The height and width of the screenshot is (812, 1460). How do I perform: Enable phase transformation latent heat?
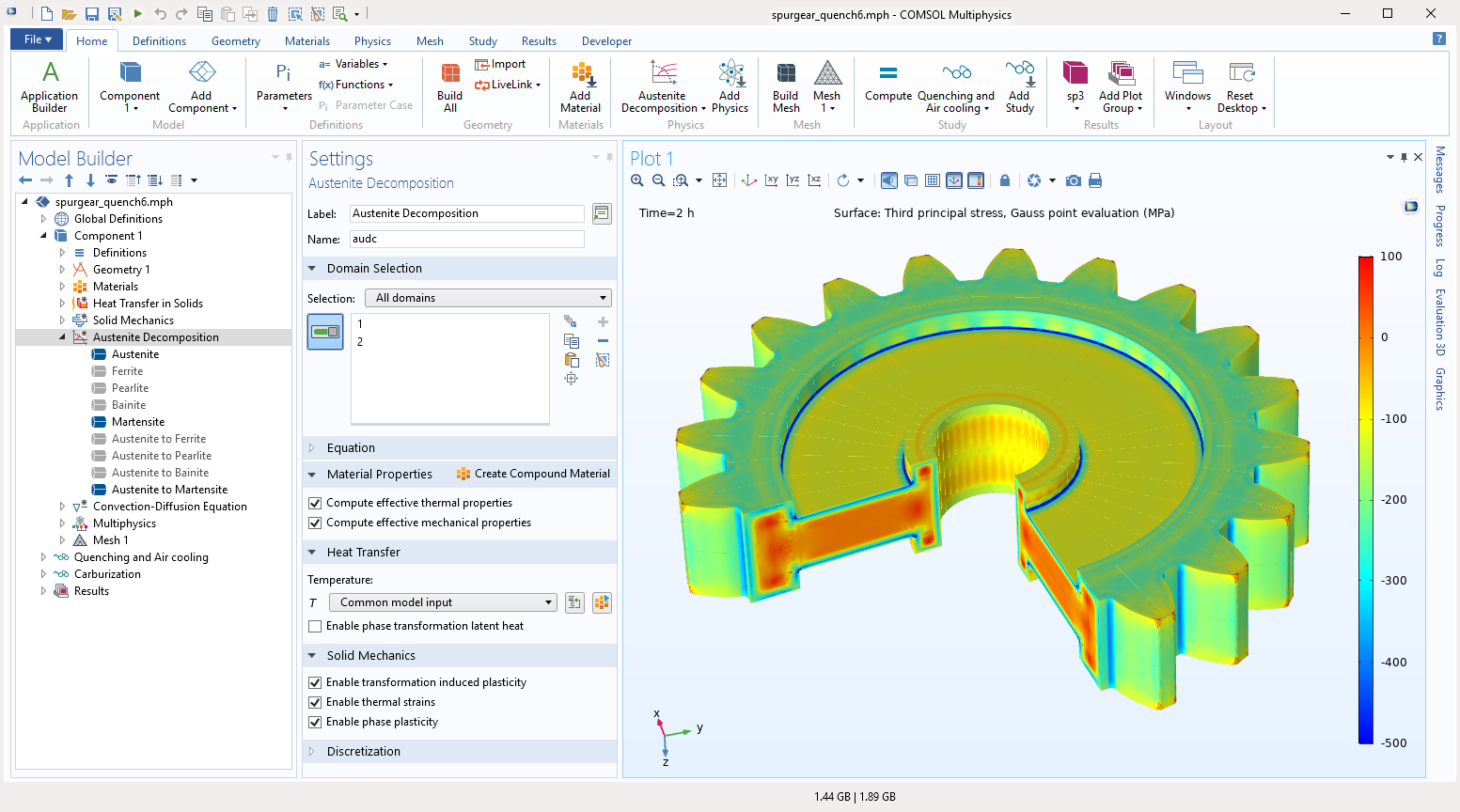(314, 626)
